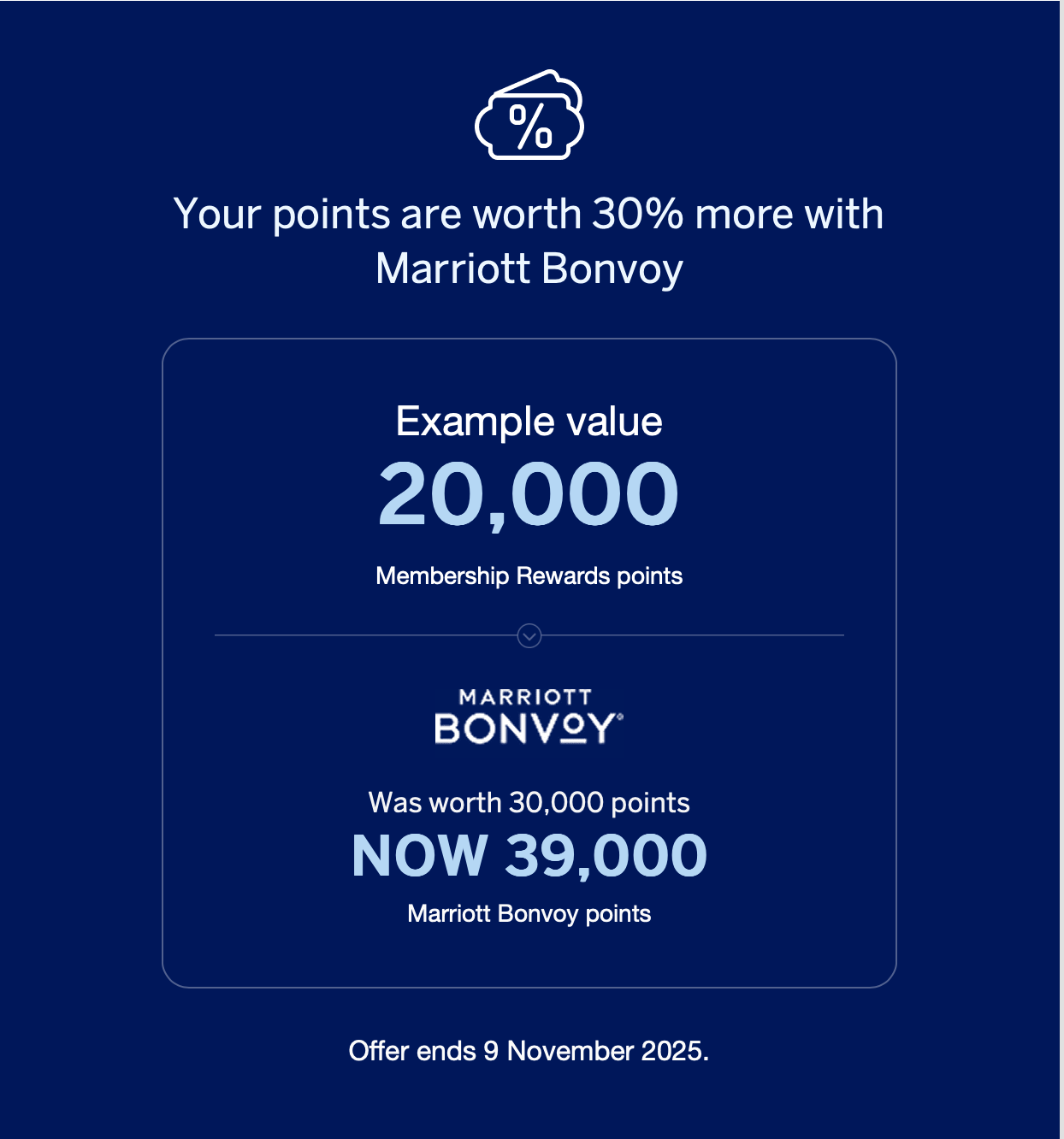Expand the circular chevron on the divider
The image size is (1064, 1139).
pyautogui.click(x=529, y=636)
